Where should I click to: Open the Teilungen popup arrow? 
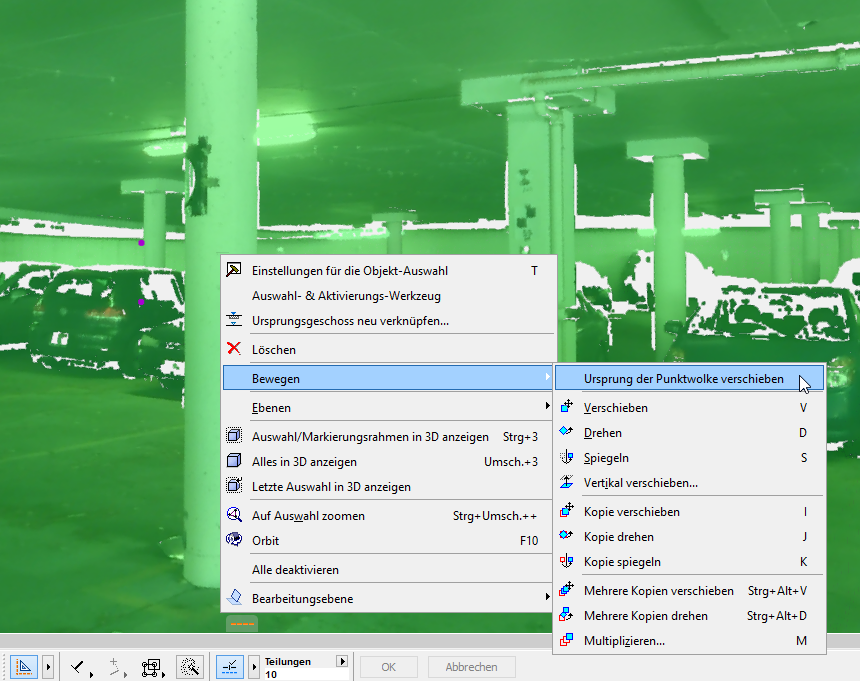tap(342, 661)
